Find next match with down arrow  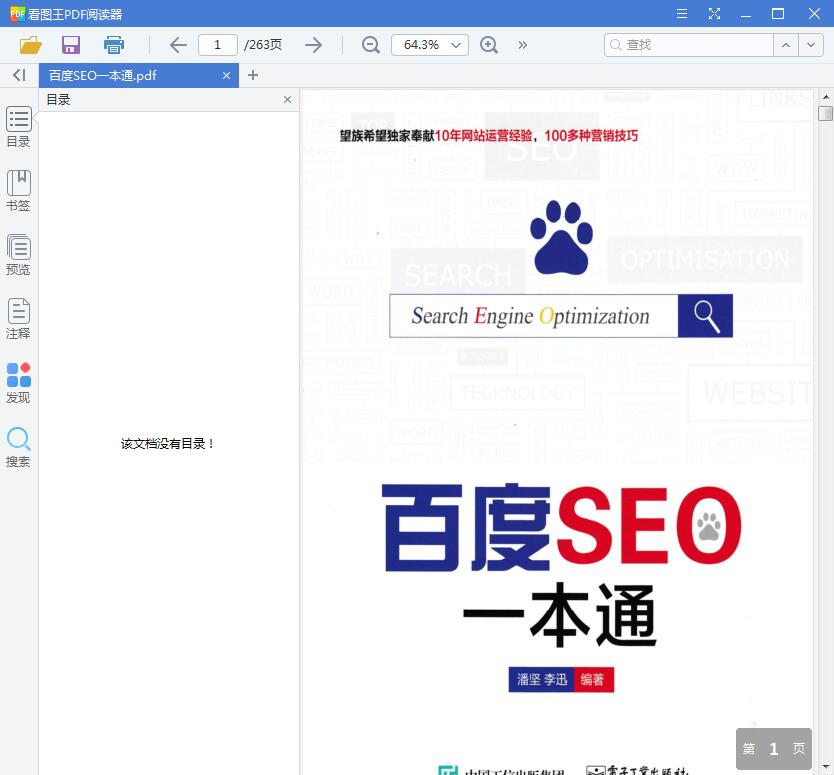pyautogui.click(x=811, y=45)
